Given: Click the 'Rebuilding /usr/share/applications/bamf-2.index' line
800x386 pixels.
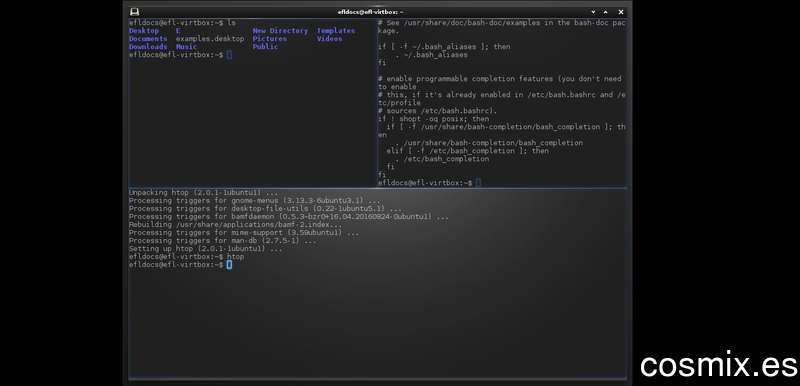Looking at the screenshot, I should 235,225.
